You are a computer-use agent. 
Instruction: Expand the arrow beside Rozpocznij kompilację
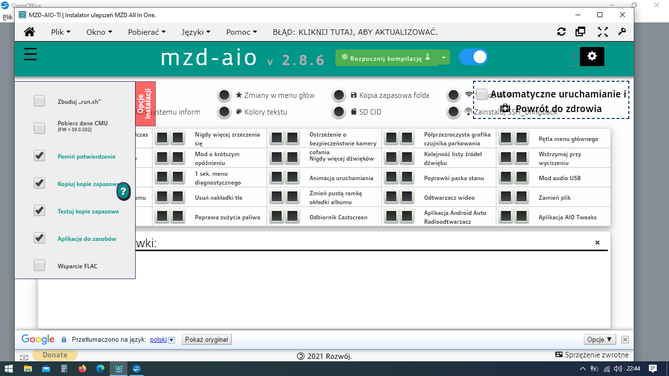coord(444,58)
